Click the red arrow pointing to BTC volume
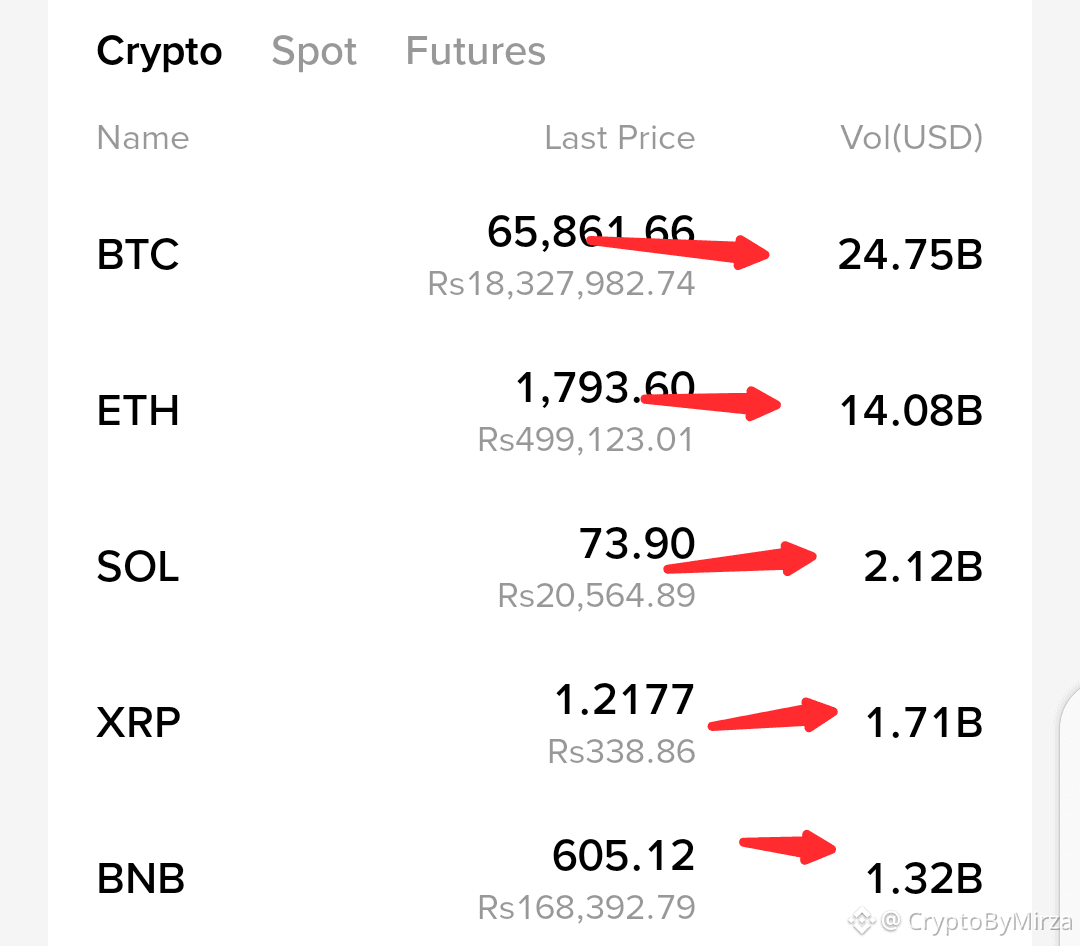 (678, 251)
